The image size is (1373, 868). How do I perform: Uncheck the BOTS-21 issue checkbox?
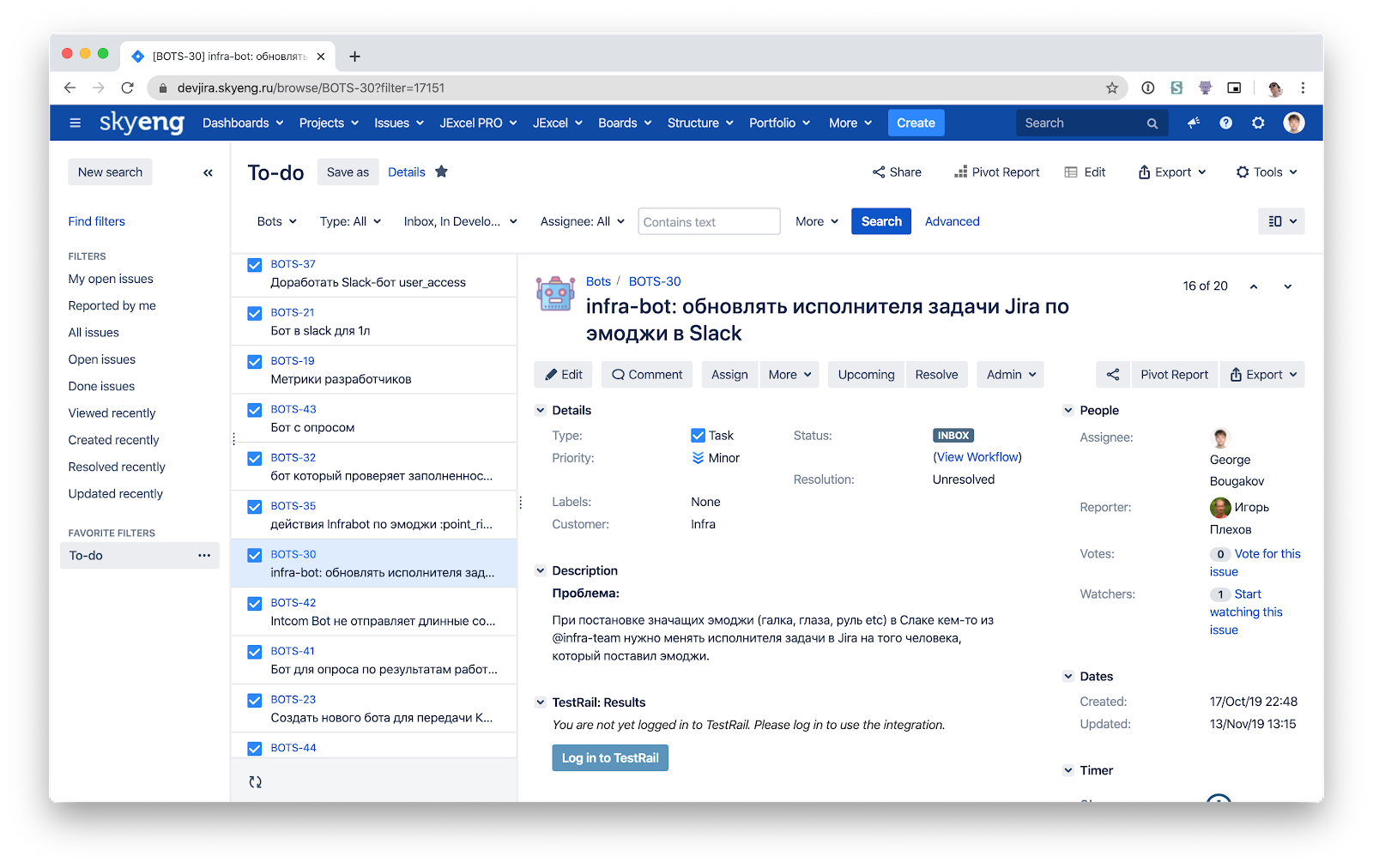pyautogui.click(x=254, y=312)
